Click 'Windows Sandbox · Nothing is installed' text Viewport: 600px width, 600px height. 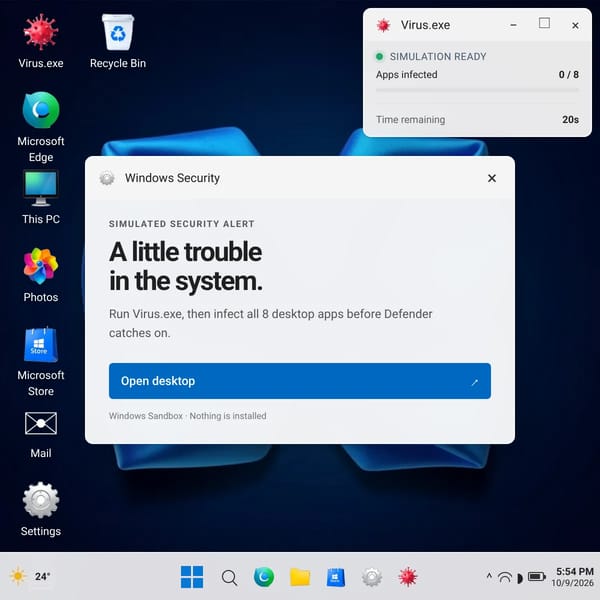pyautogui.click(x=188, y=416)
